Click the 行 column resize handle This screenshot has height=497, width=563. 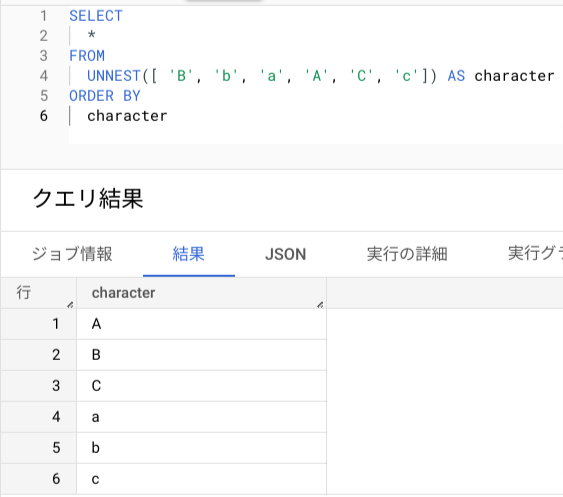click(x=70, y=305)
